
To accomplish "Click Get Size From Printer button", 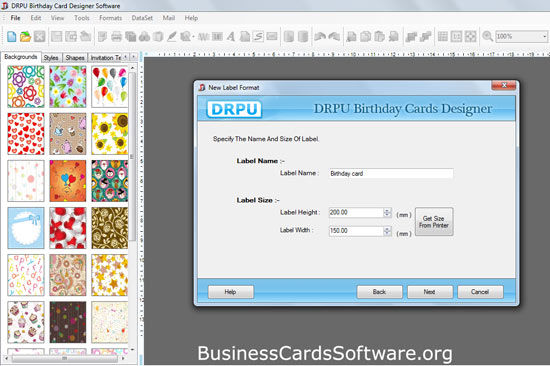I will pyautogui.click(x=434, y=222).
